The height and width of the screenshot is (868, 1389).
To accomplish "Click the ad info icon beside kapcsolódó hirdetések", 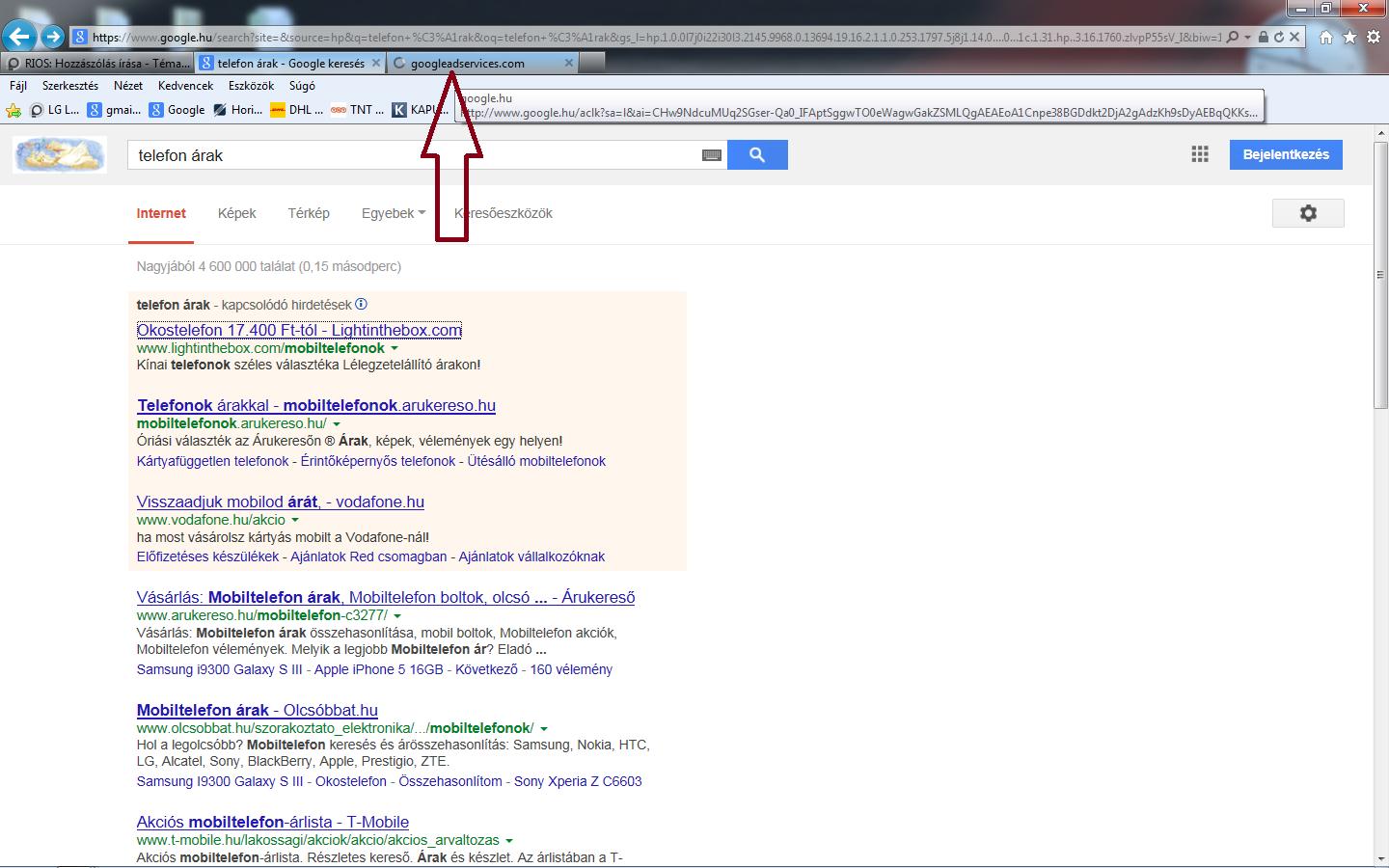I will pos(361,304).
